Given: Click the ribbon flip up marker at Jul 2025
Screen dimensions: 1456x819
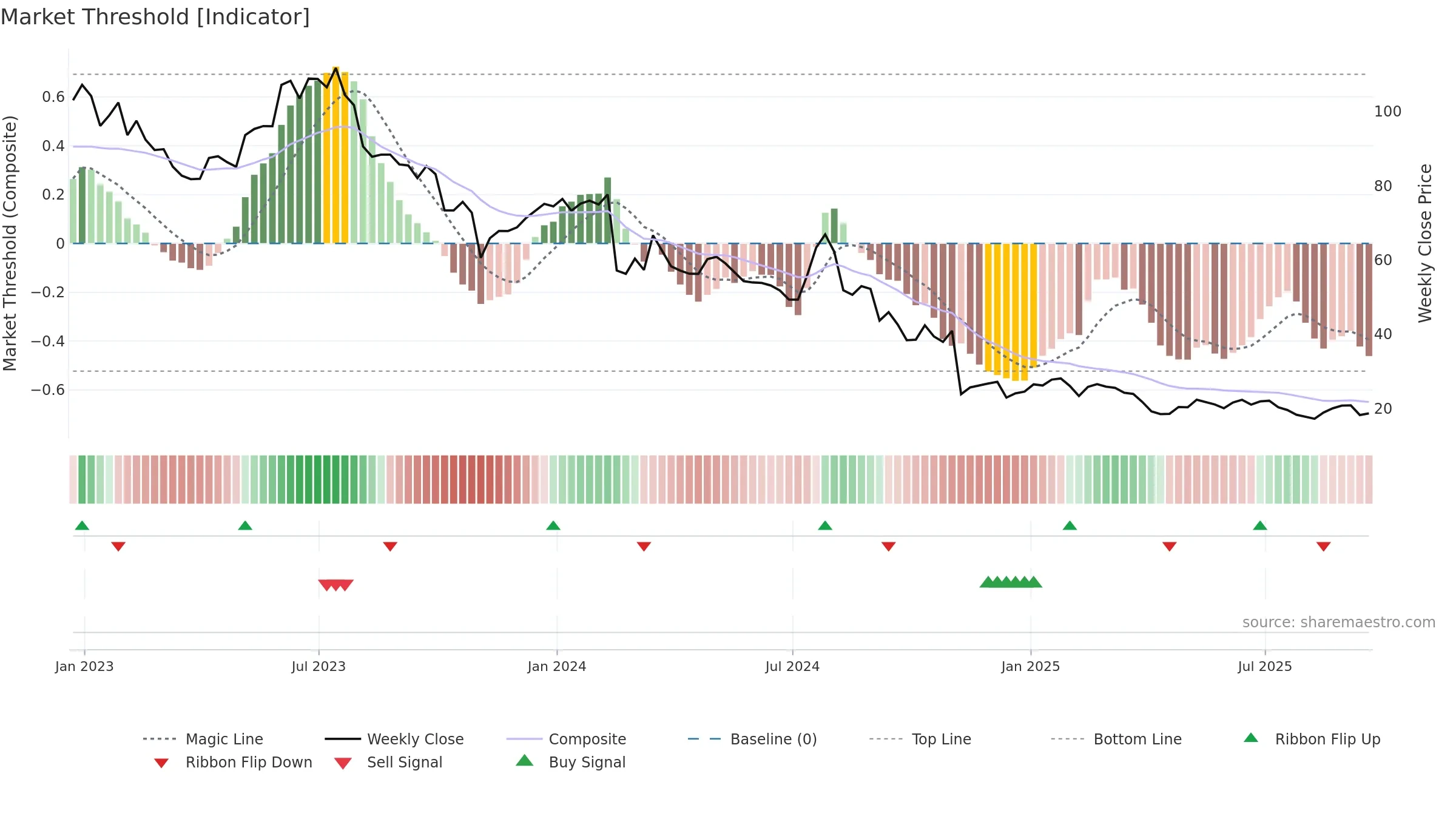Looking at the screenshot, I should point(1260,525).
